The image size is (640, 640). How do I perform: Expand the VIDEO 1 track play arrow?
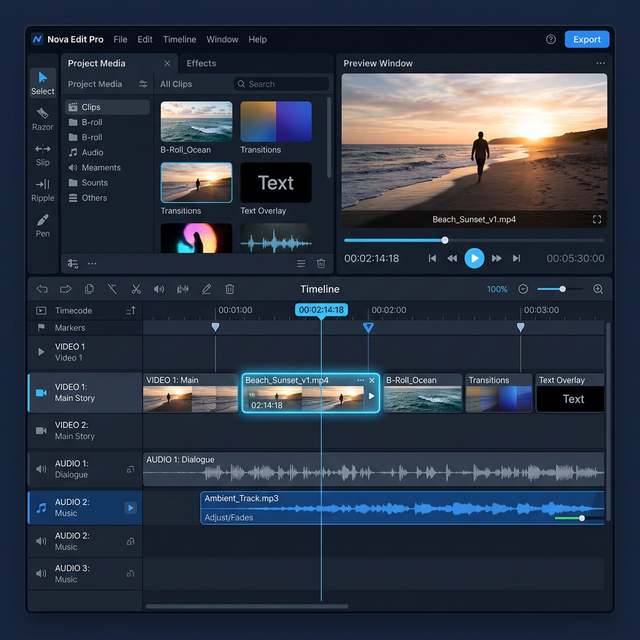pos(41,352)
